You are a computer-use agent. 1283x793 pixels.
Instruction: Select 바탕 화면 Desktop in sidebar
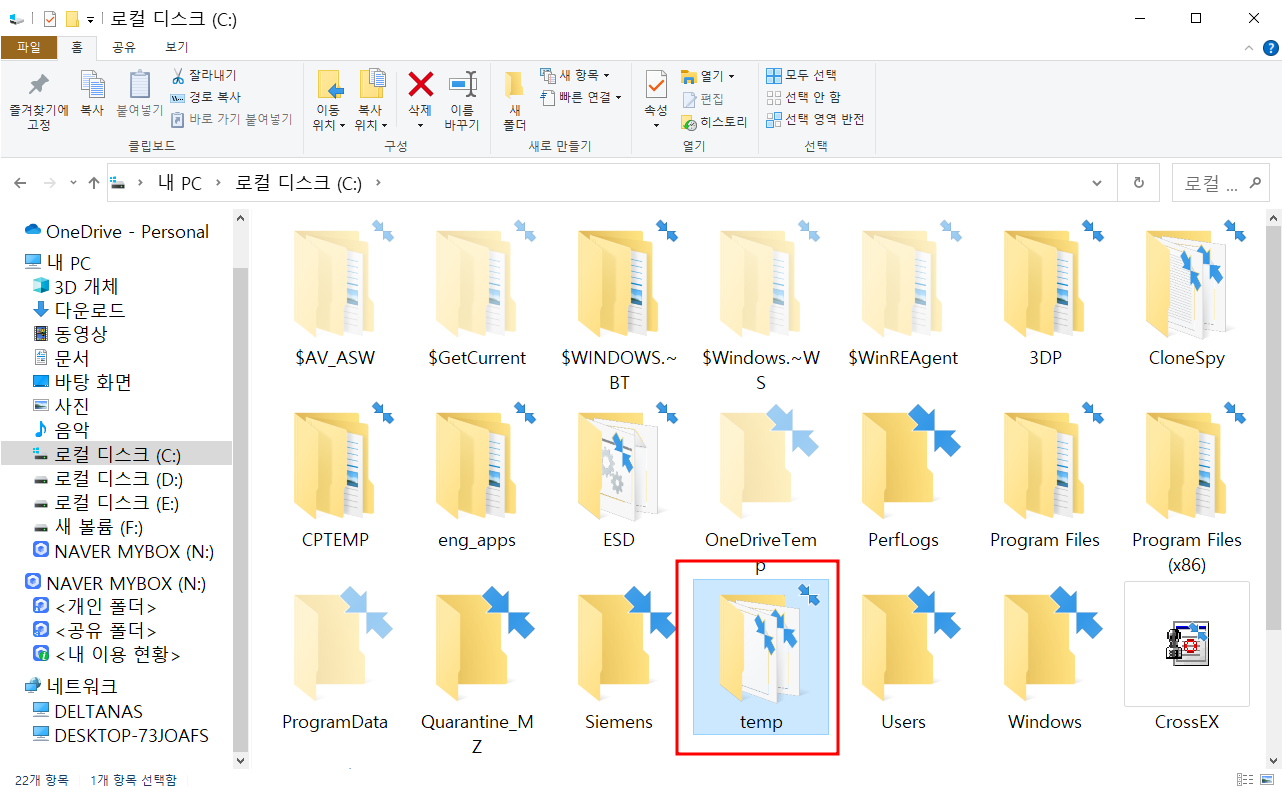pyautogui.click(x=82, y=382)
